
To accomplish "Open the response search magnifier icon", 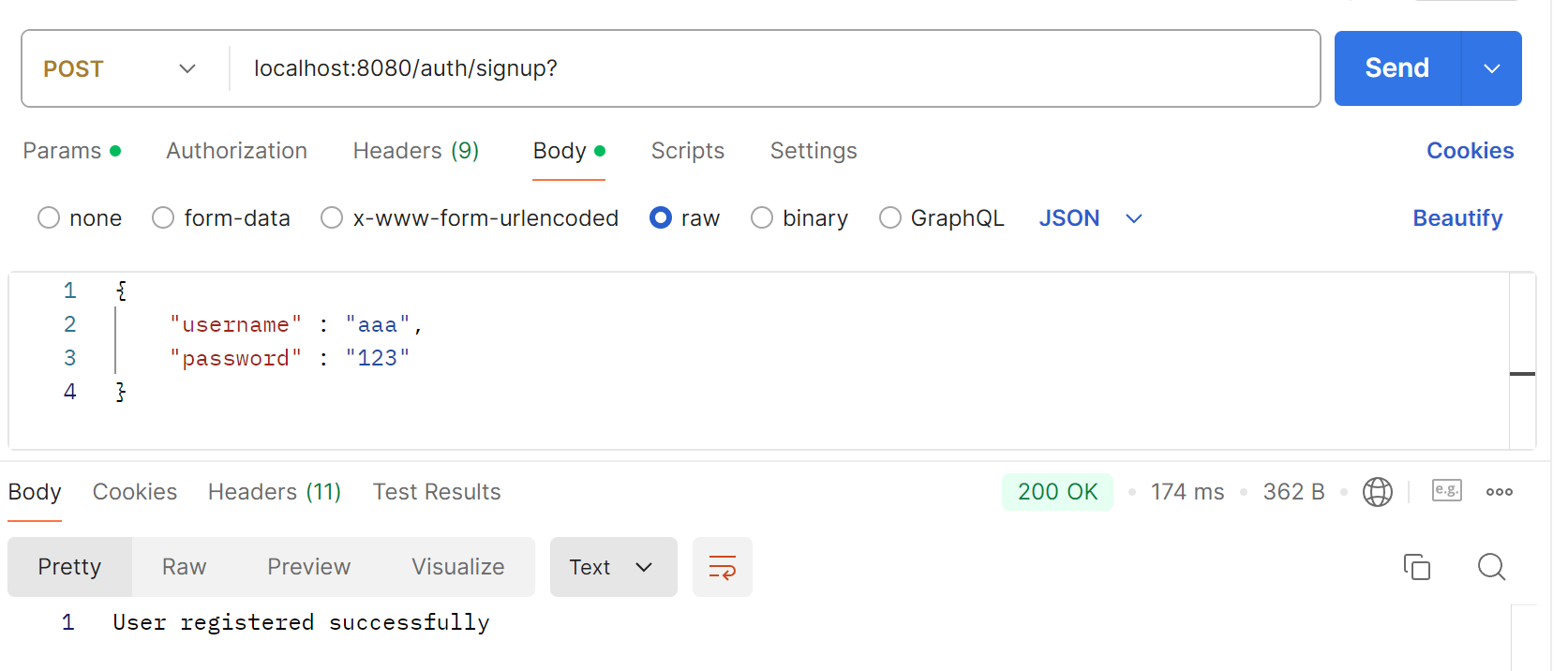I will coord(1491,567).
